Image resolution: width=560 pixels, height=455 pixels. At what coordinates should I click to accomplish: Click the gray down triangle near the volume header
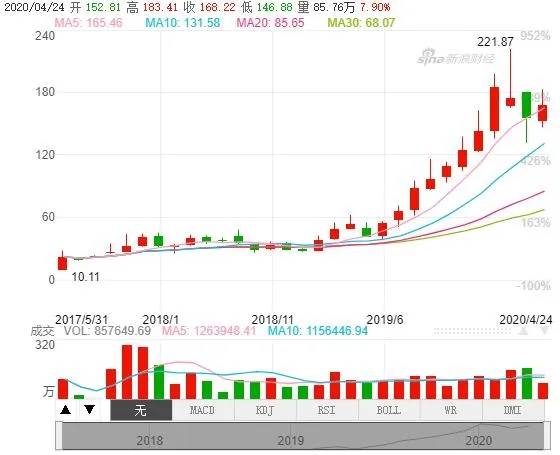(x=544, y=331)
